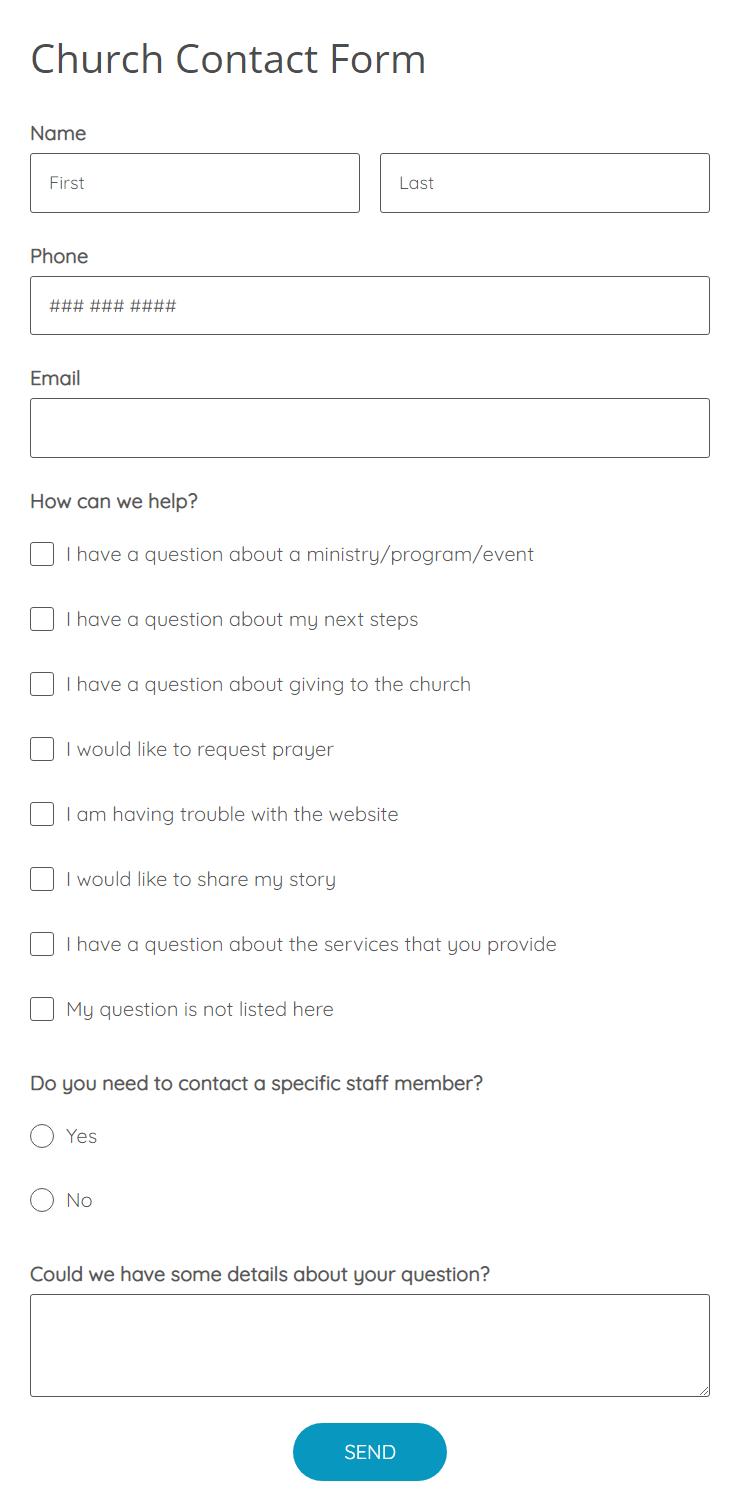The image size is (740, 1511).
Task: Select 'My question is not listed here'
Action: [41, 1009]
